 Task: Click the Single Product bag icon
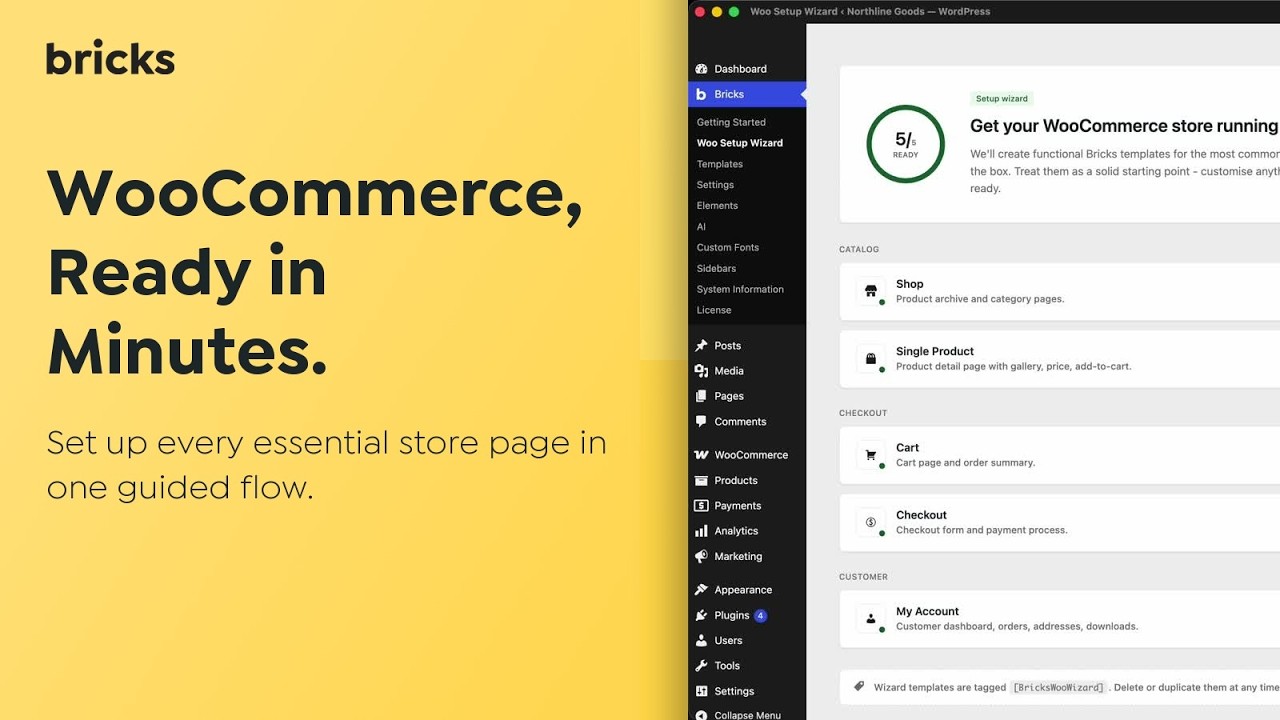pos(871,359)
